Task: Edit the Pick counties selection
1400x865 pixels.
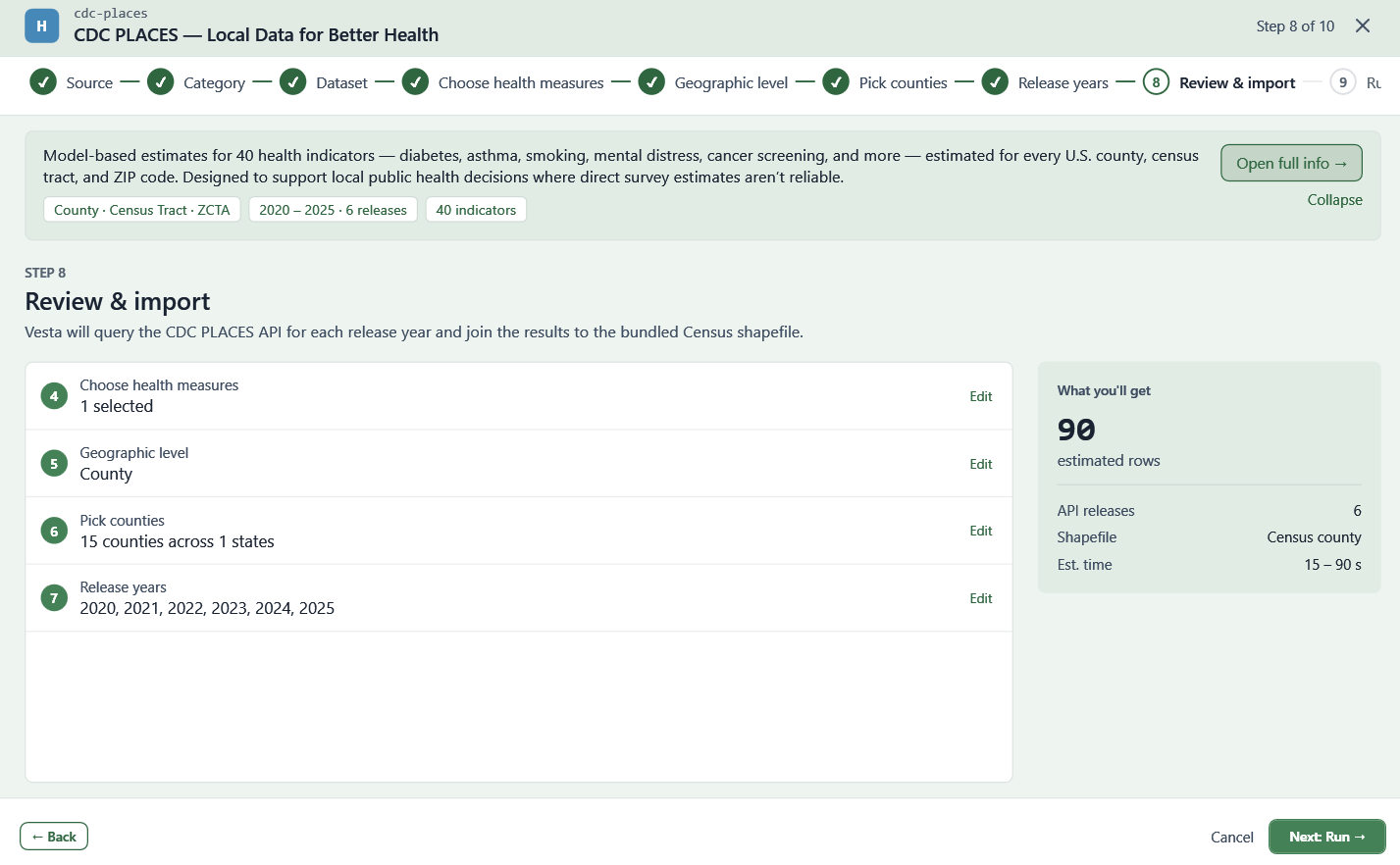Action: pos(981,531)
